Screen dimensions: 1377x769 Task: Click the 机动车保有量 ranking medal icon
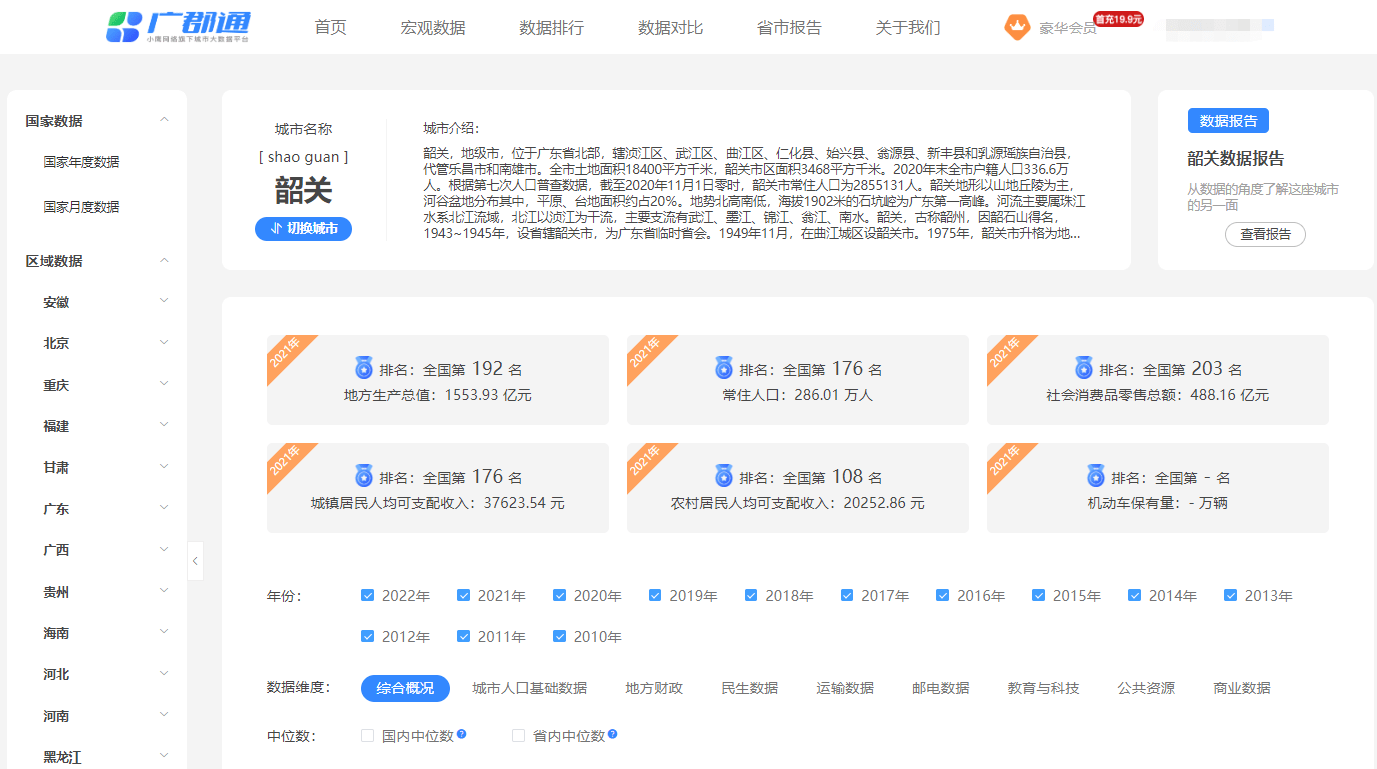click(x=1096, y=477)
